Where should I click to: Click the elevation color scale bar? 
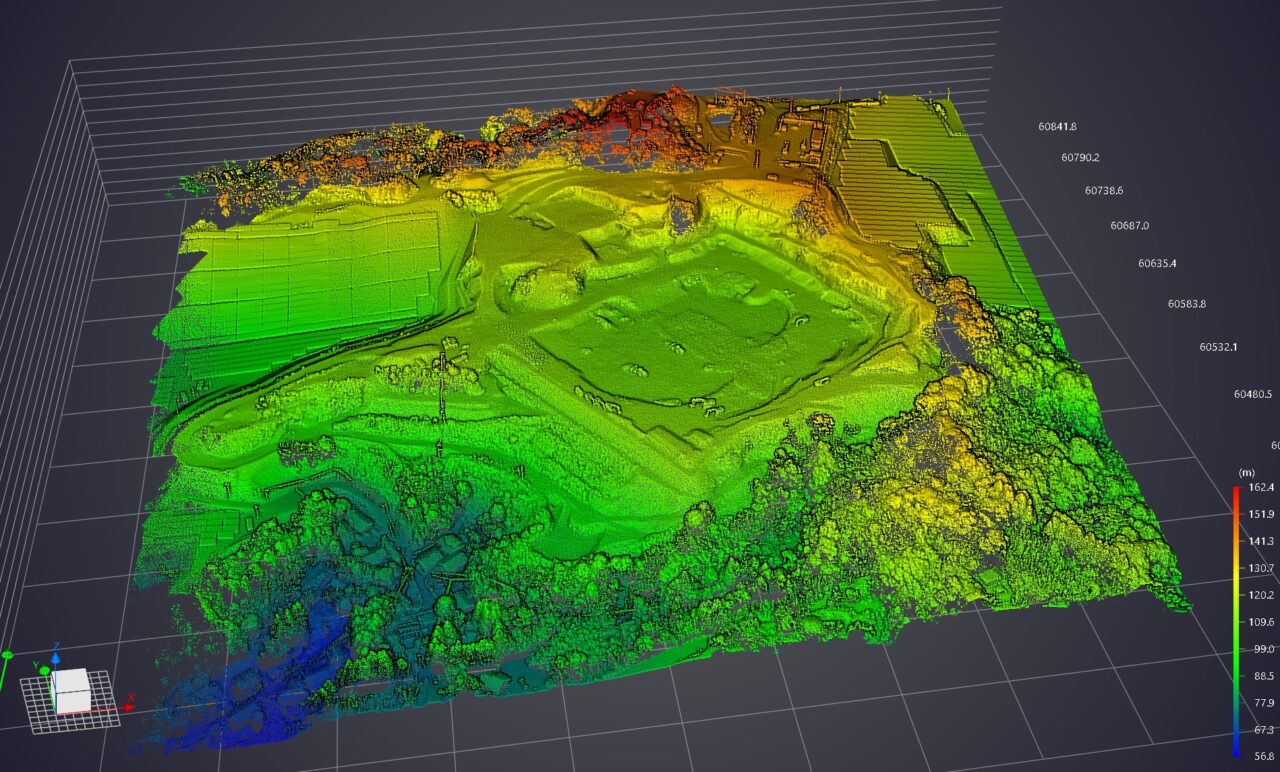click(x=1238, y=622)
